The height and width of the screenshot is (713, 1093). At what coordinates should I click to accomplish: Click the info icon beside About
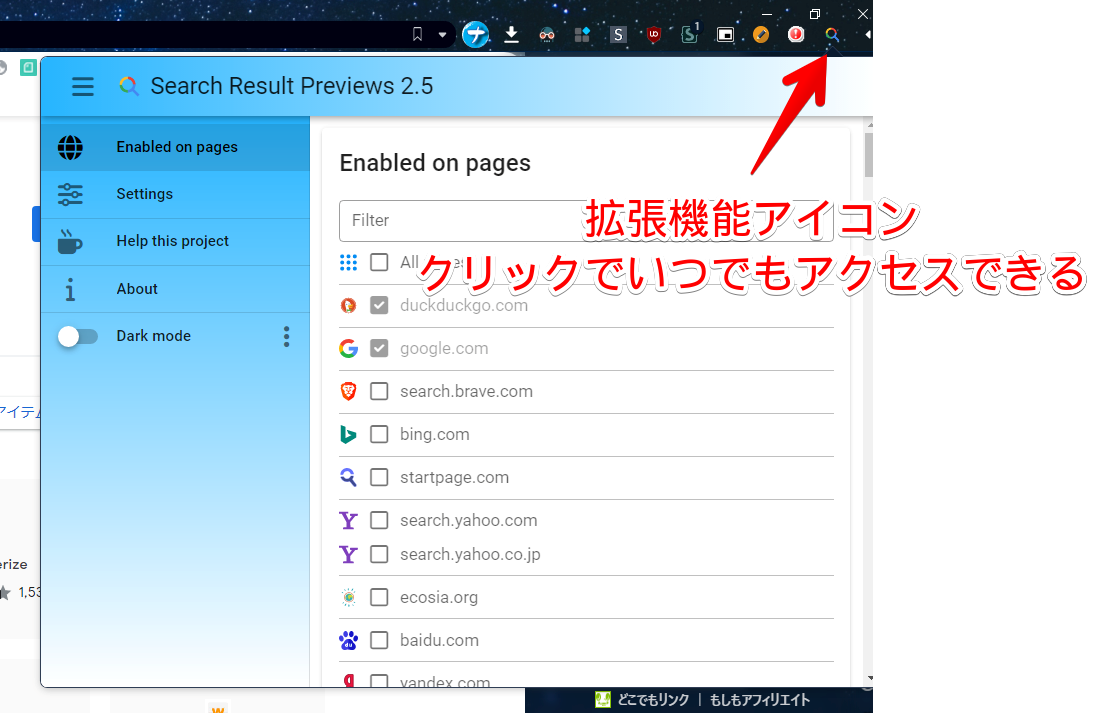point(70,289)
